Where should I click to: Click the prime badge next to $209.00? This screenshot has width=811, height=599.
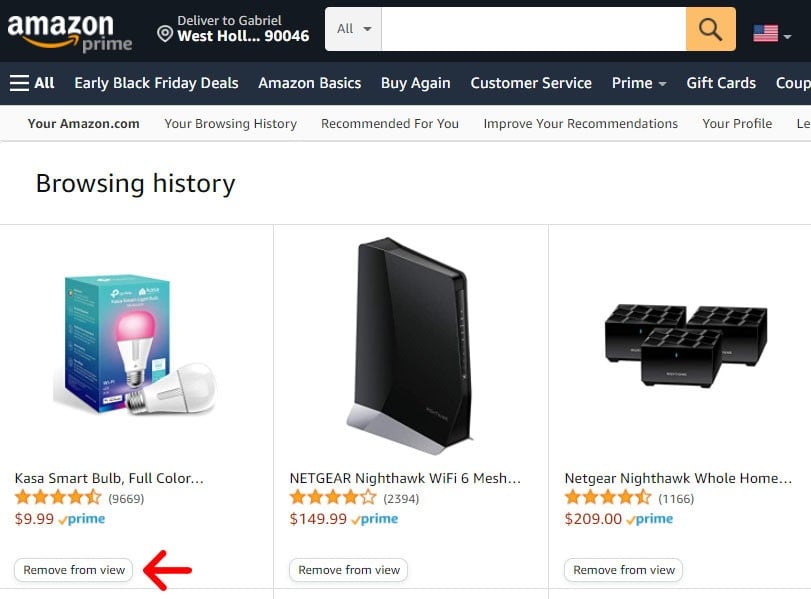[x=652, y=519]
